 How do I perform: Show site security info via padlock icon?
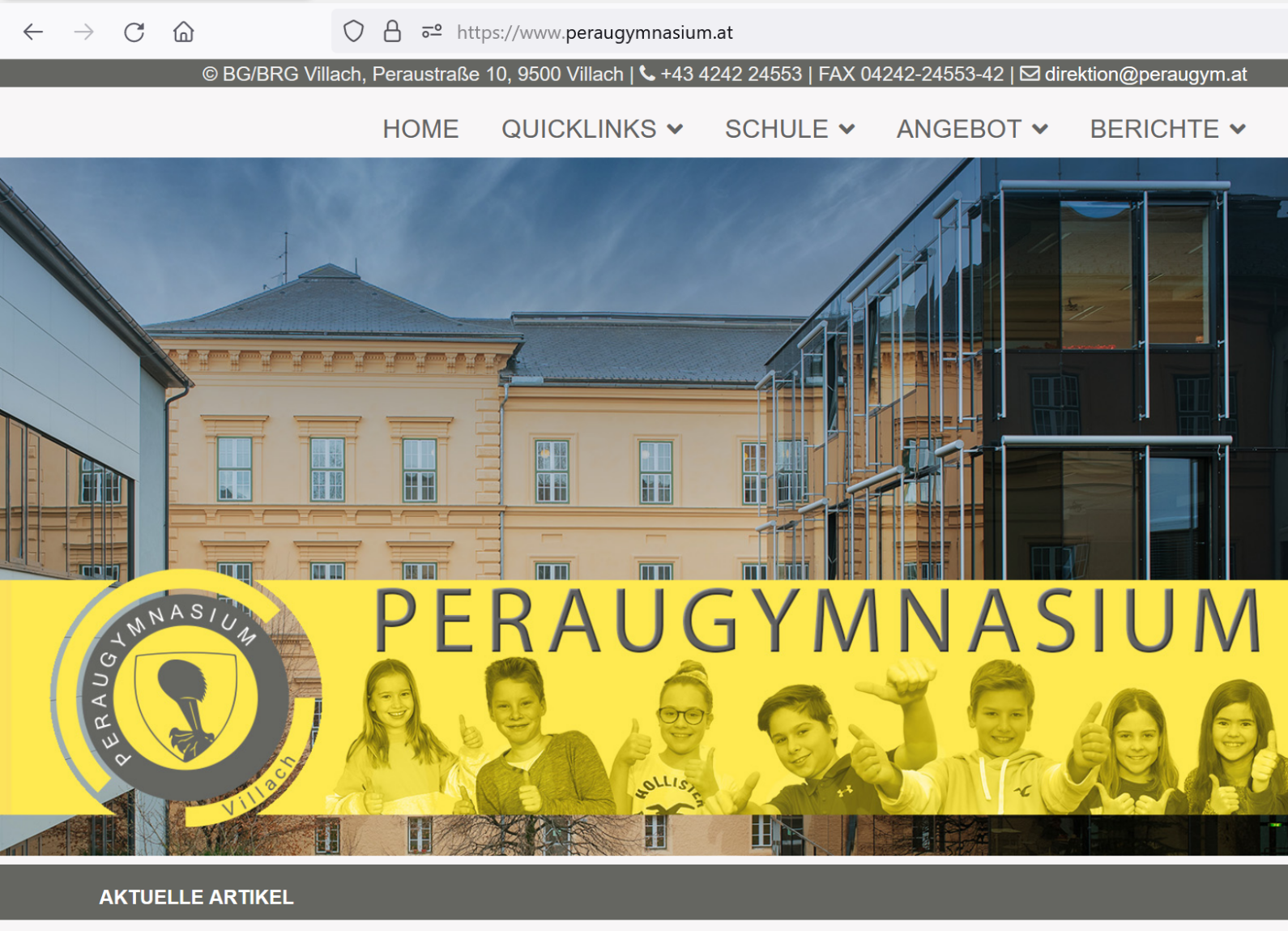click(392, 32)
